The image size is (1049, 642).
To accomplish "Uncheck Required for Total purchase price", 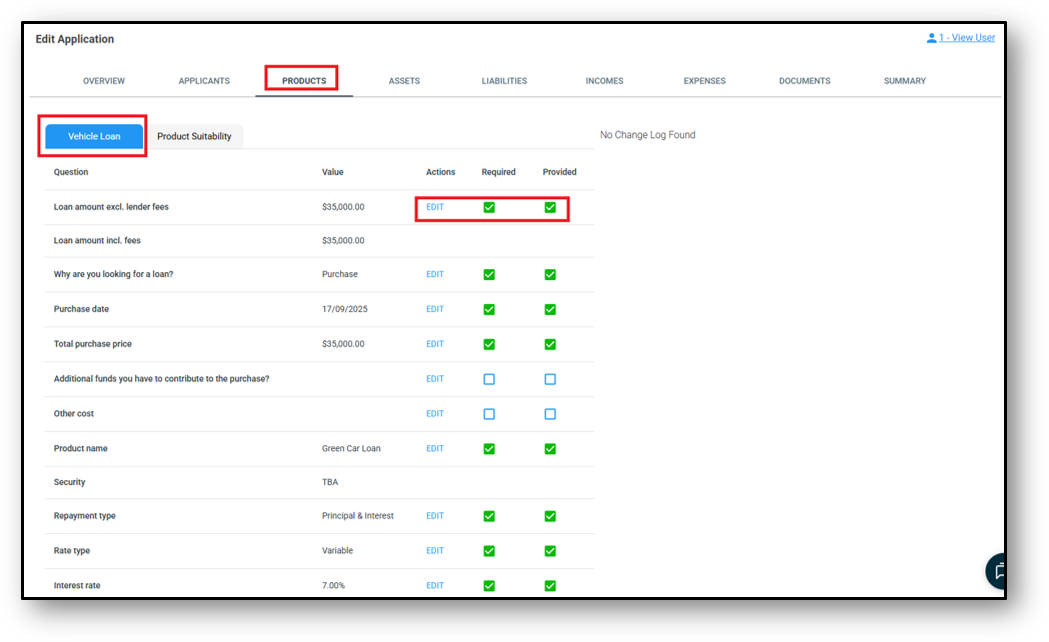I will (489, 344).
